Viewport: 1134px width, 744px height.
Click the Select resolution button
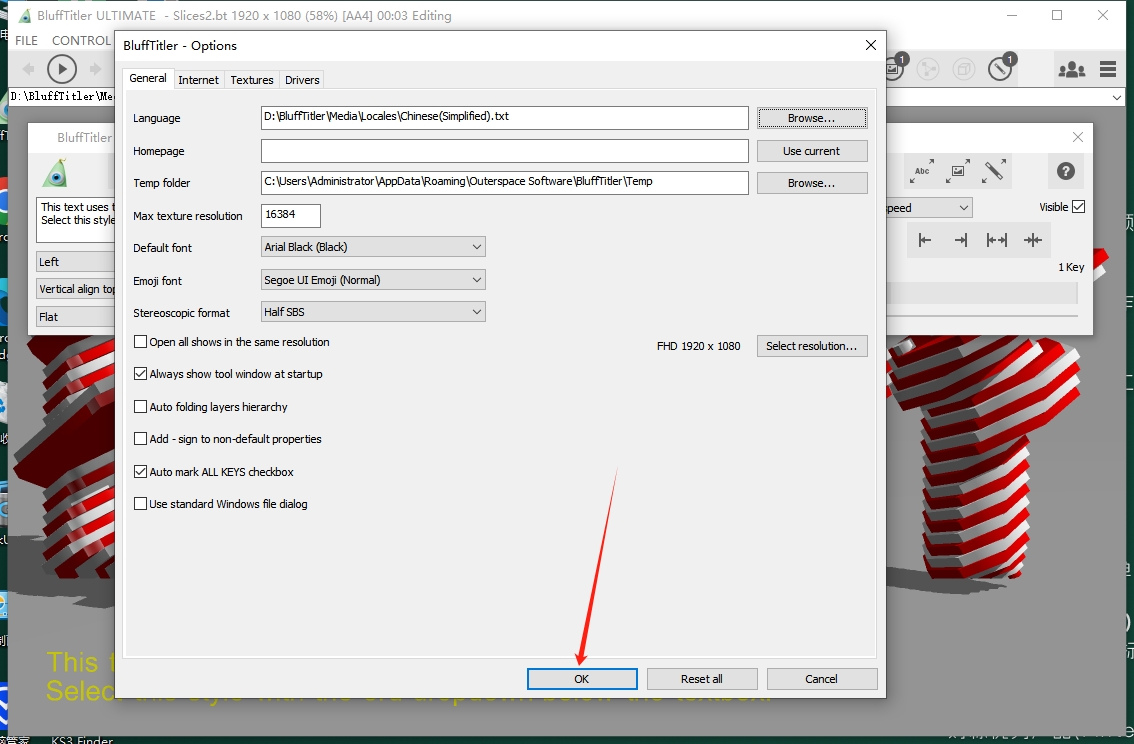click(x=811, y=346)
